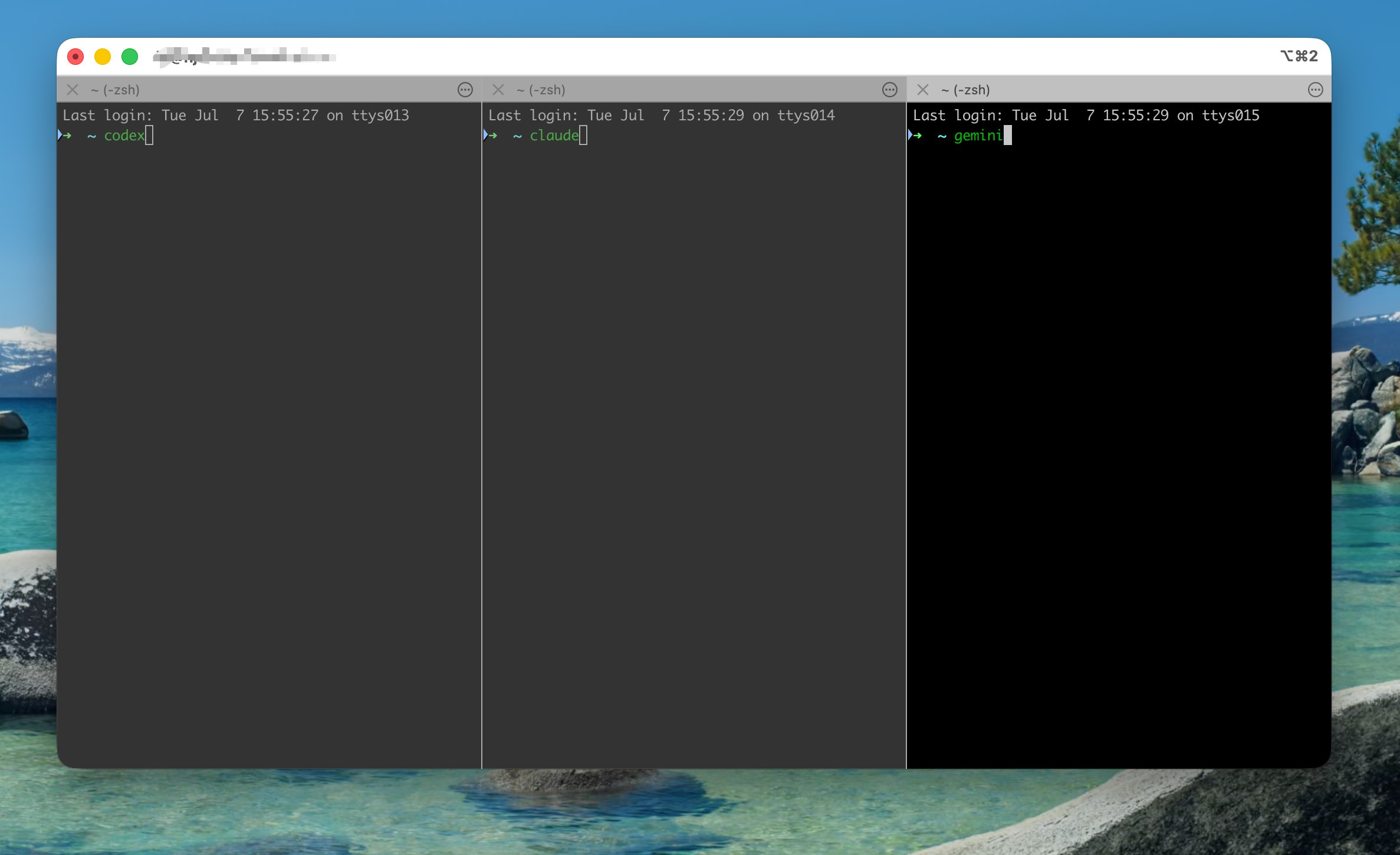Image resolution: width=1400 pixels, height=855 pixels.
Task: Click the claude command text
Action: coord(554,136)
